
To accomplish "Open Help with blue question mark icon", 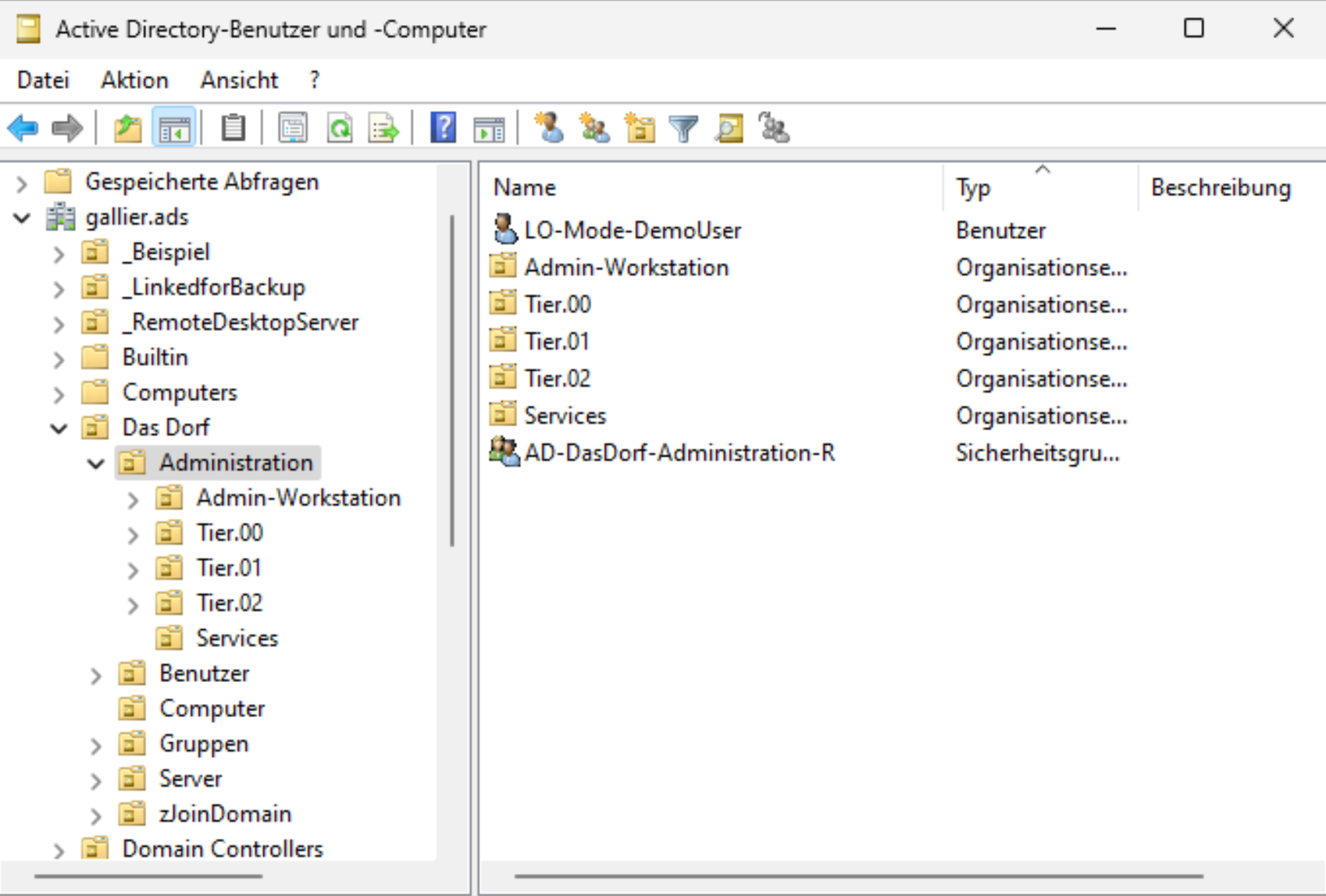I will (x=443, y=128).
